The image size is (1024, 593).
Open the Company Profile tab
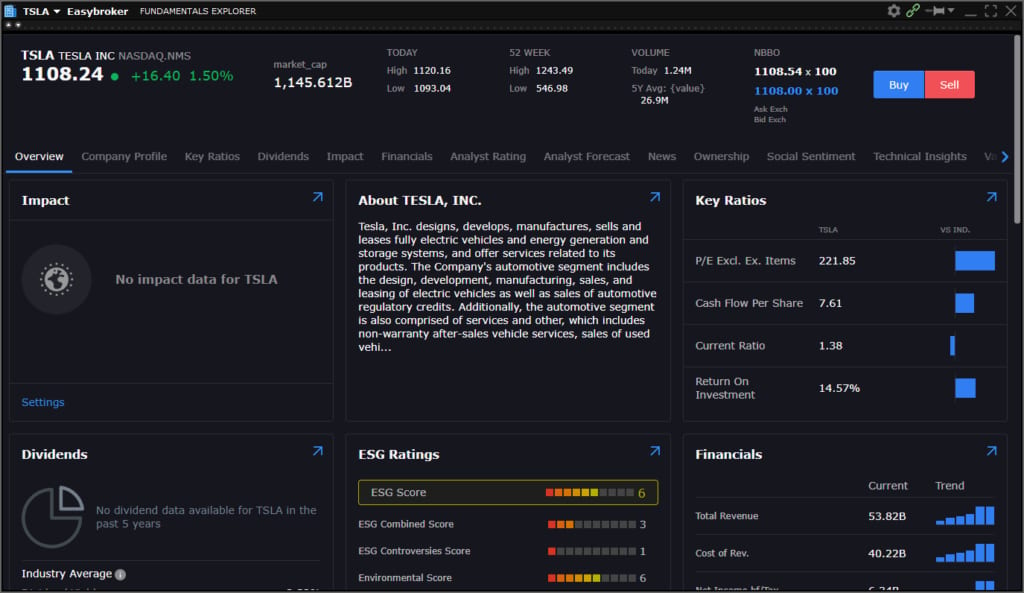124,157
